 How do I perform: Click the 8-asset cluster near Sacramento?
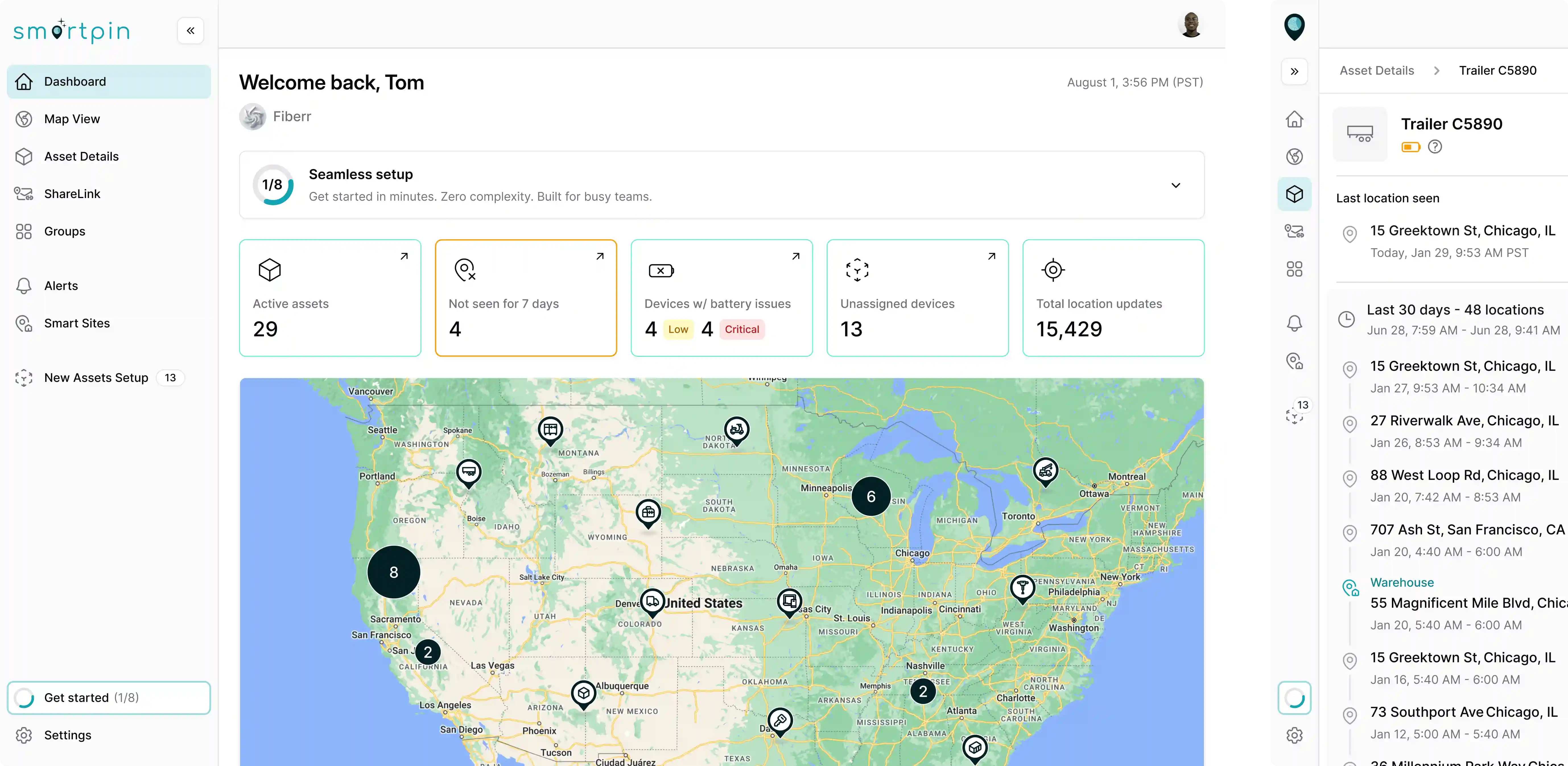393,572
